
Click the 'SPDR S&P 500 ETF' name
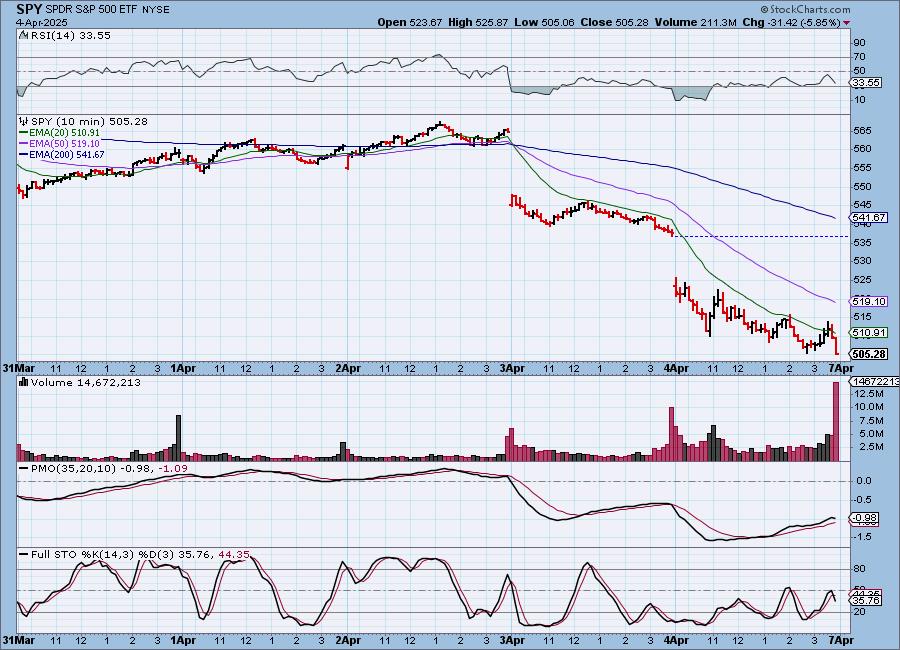(x=92, y=10)
